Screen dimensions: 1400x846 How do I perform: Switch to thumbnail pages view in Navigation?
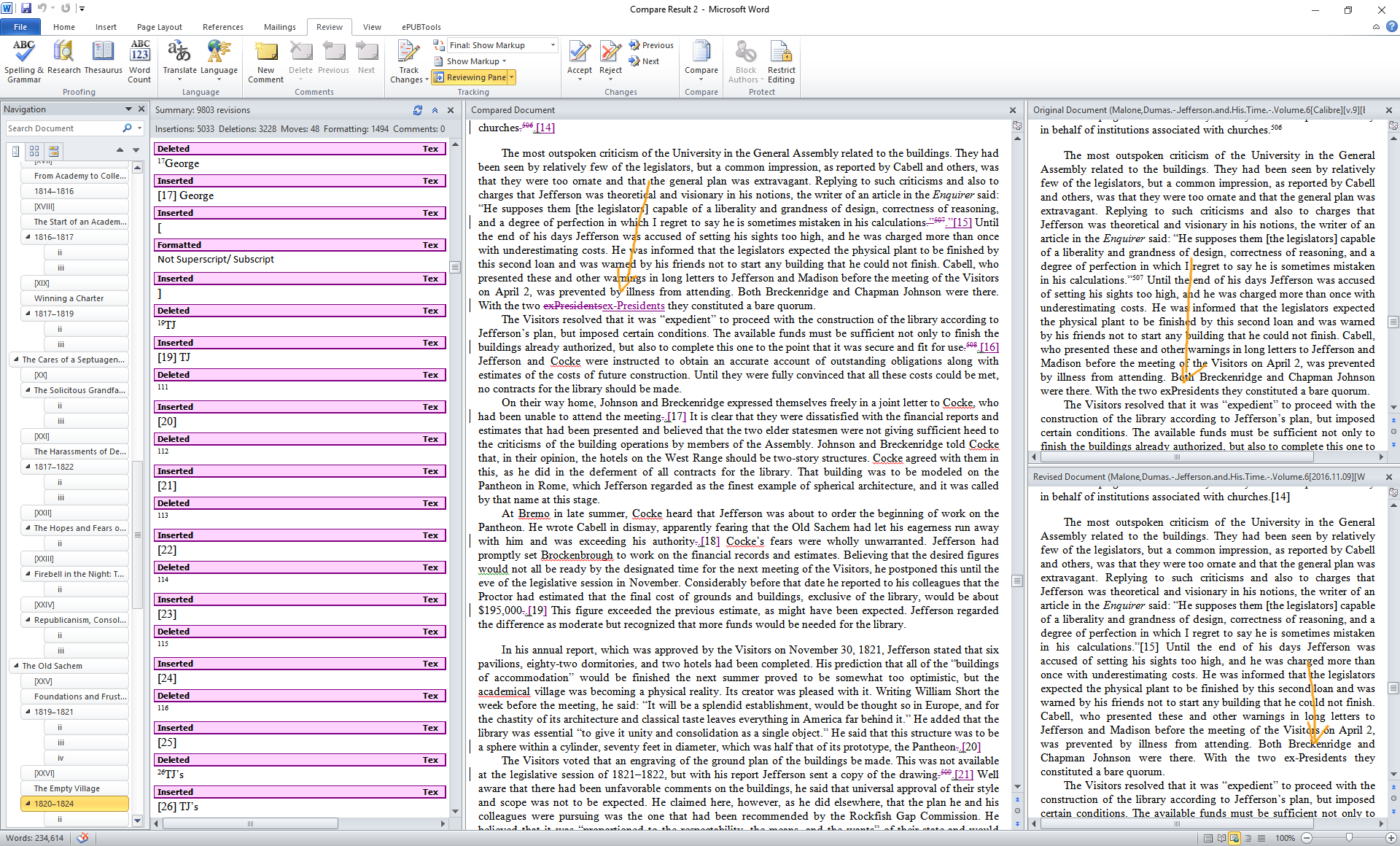click(x=34, y=151)
